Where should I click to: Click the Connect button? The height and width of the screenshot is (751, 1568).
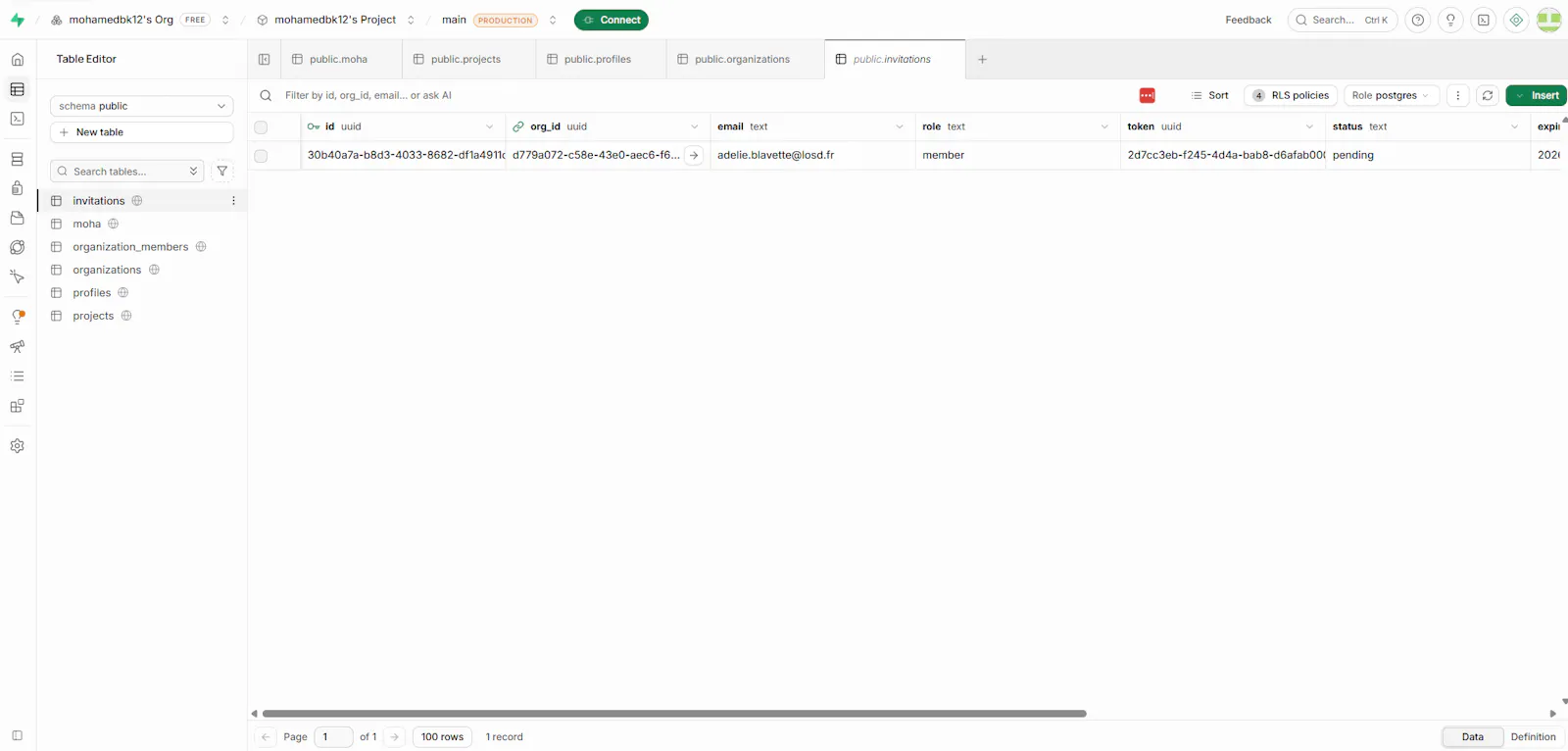[612, 20]
